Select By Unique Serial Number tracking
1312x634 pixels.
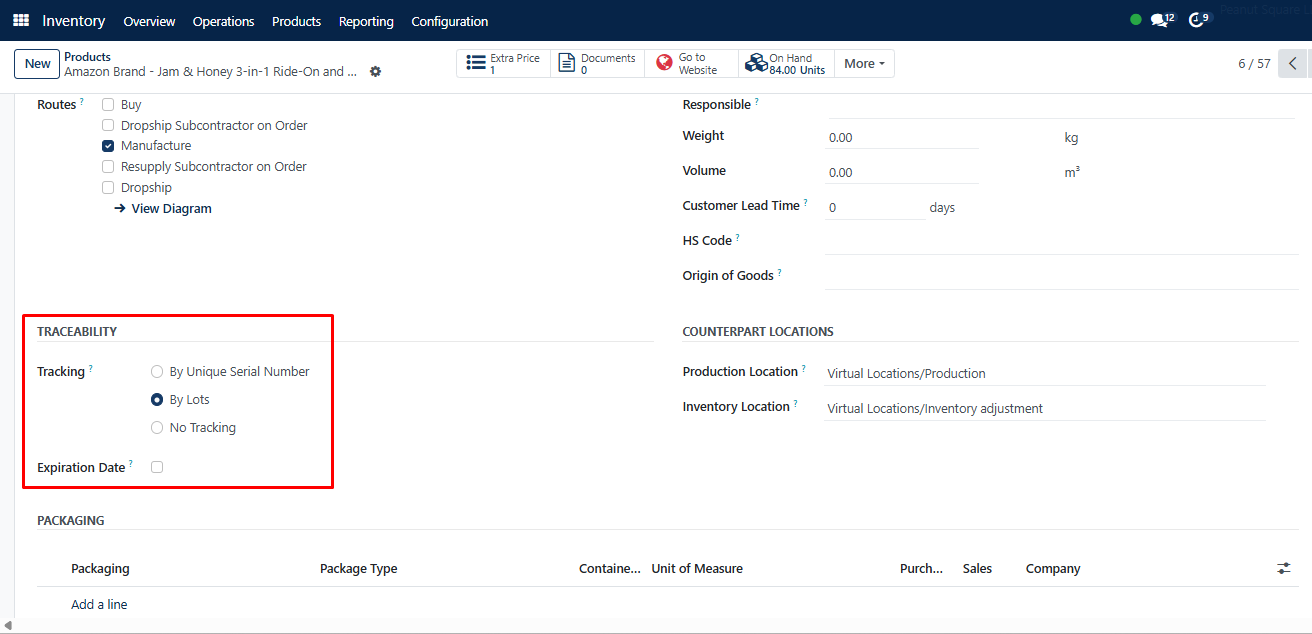157,371
